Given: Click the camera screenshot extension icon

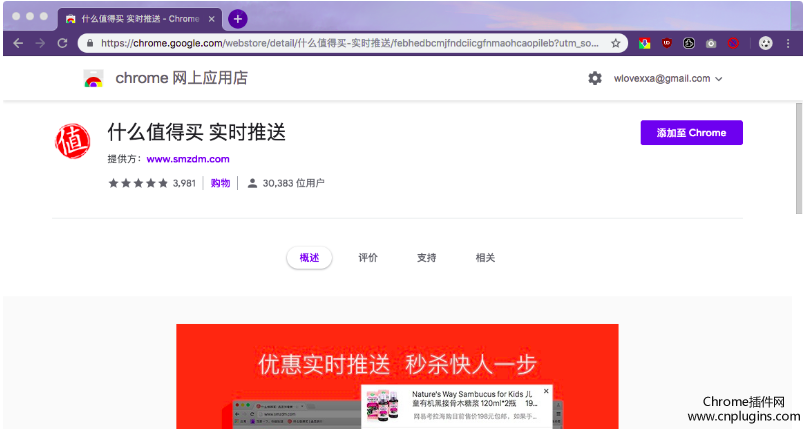Looking at the screenshot, I should [x=711, y=44].
